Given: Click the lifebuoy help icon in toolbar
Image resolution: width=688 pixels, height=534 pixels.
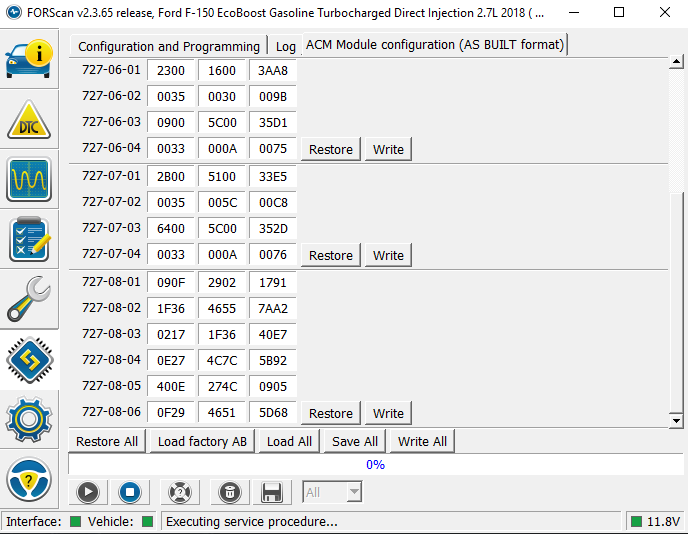Looking at the screenshot, I should click(x=180, y=492).
